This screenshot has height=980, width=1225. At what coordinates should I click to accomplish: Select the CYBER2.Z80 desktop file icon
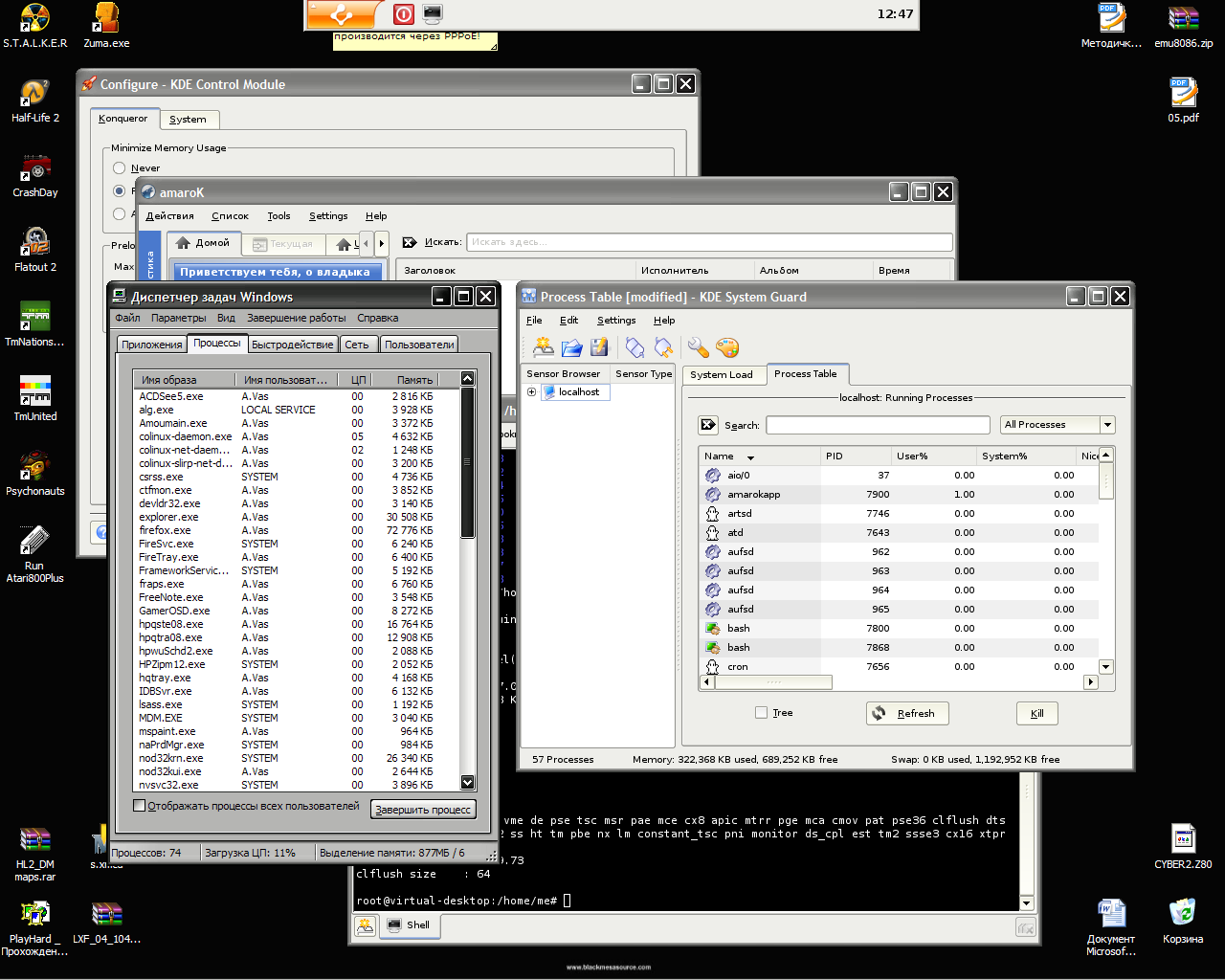[x=1183, y=846]
